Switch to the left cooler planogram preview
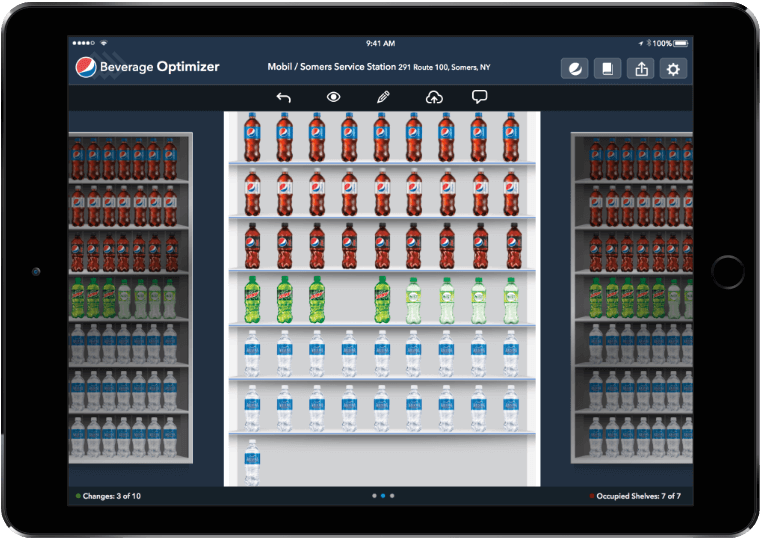Viewport: 763px width, 539px height. [x=130, y=298]
